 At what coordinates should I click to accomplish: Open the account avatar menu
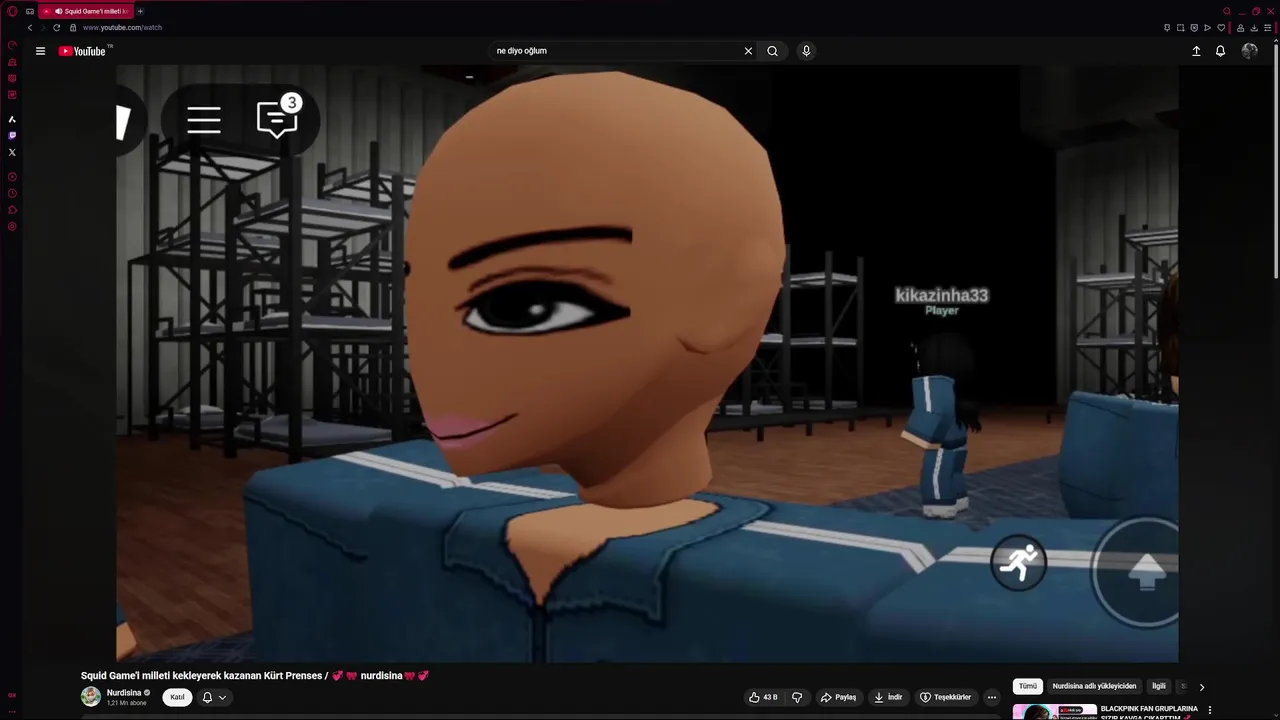(x=1249, y=51)
